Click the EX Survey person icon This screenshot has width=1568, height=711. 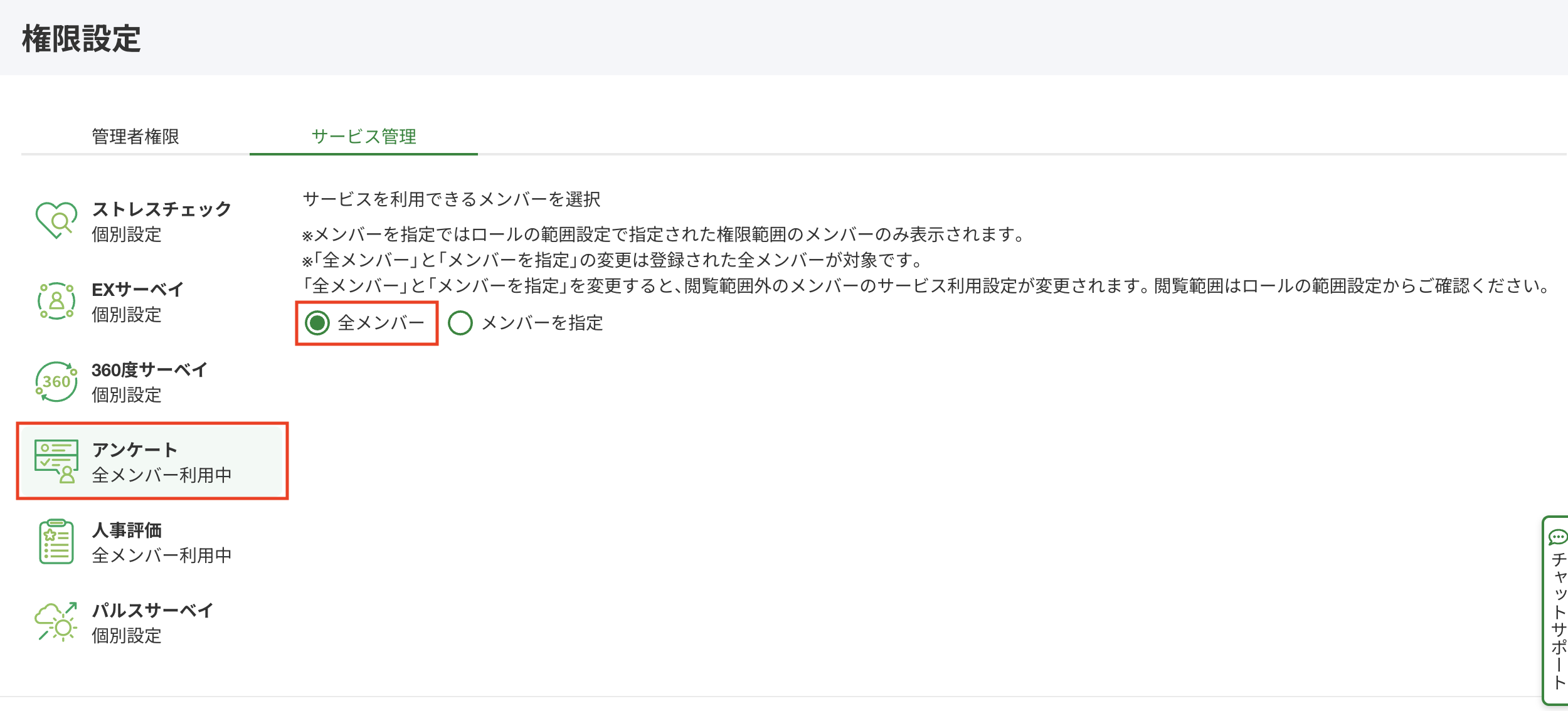tap(56, 301)
